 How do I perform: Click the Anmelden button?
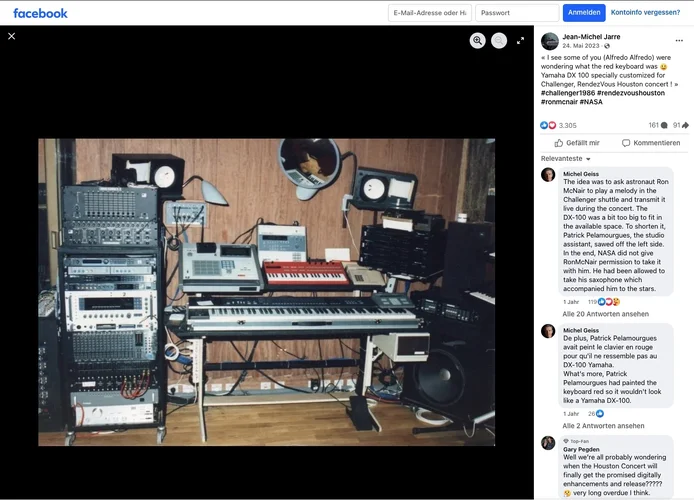(x=584, y=12)
